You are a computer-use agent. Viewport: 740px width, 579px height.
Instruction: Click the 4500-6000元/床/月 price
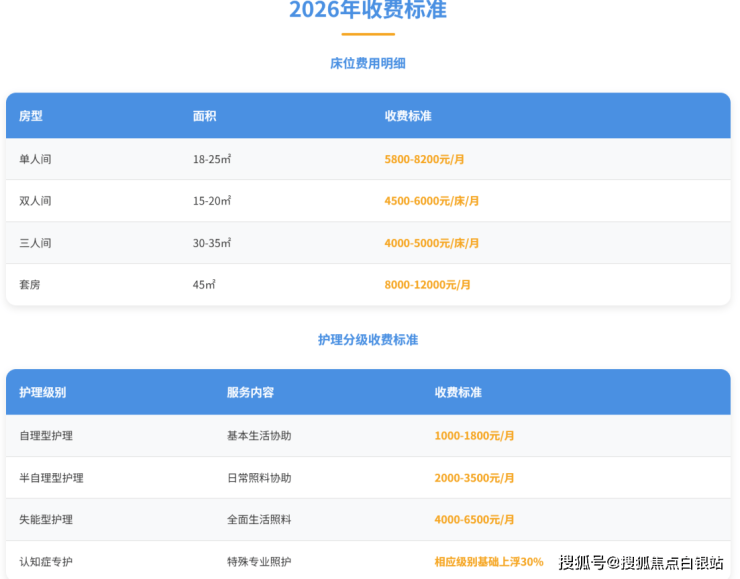point(432,201)
